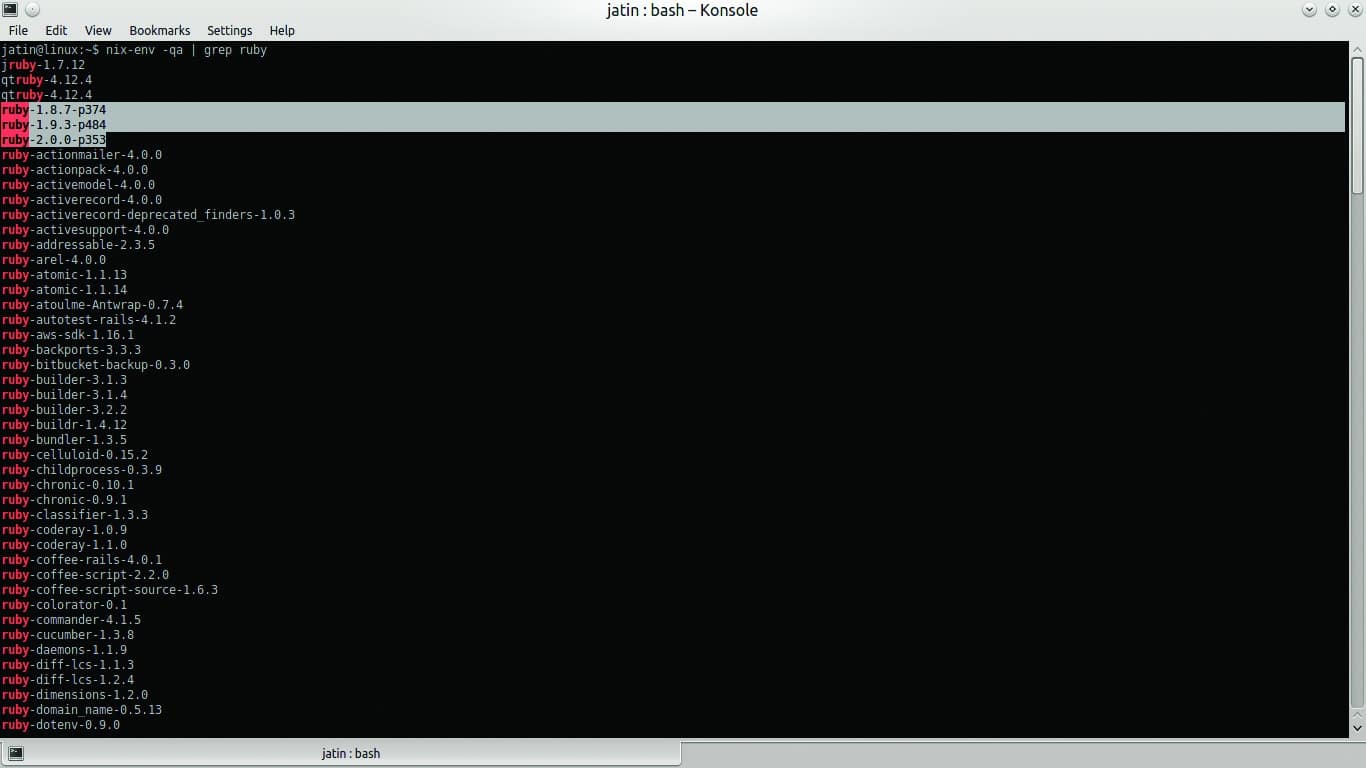The width and height of the screenshot is (1366, 768).
Task: Click the line 'ruby-actionpack-4.0.0'
Action: [x=75, y=170]
